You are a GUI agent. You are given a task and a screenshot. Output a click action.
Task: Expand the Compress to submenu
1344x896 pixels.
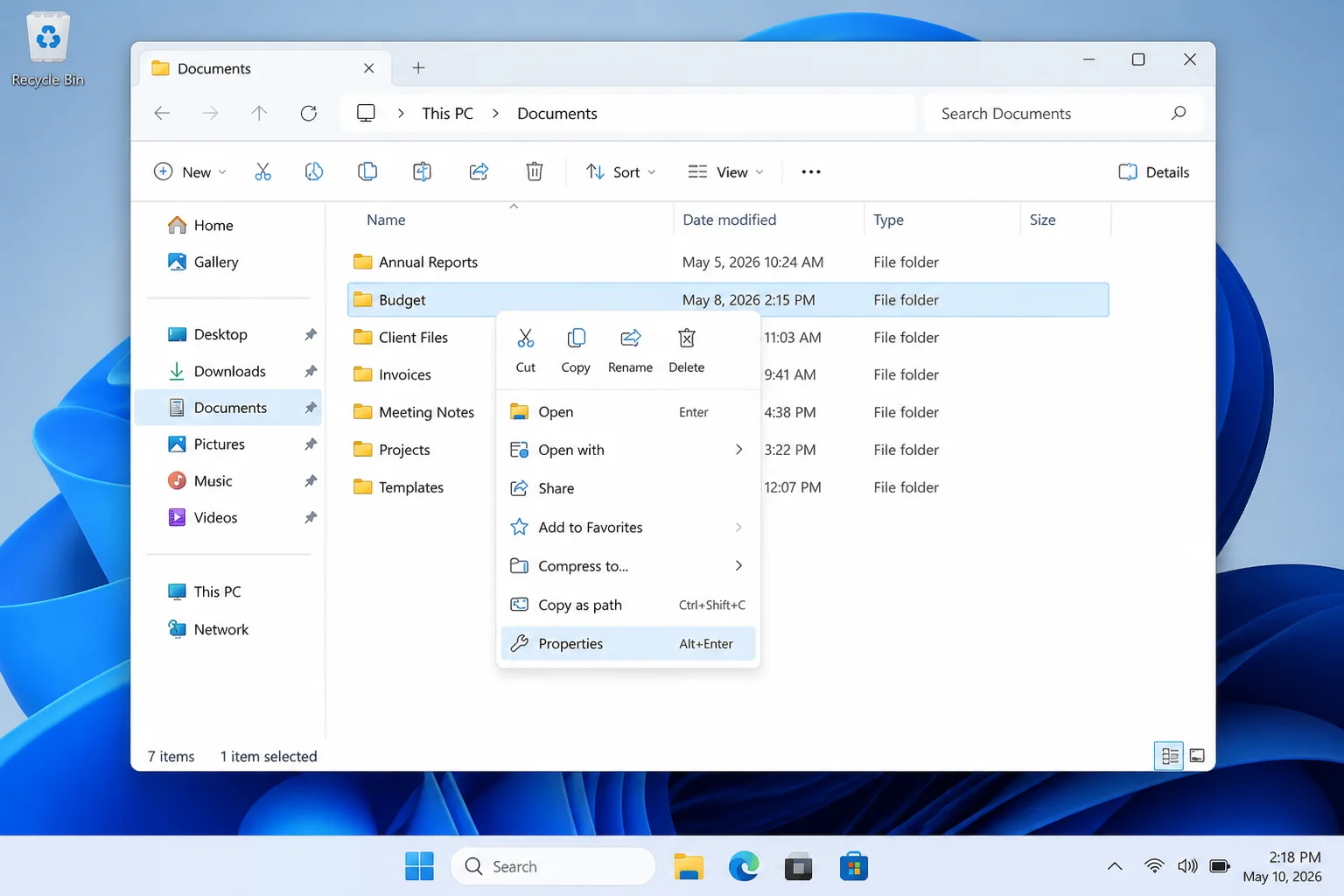tap(739, 566)
